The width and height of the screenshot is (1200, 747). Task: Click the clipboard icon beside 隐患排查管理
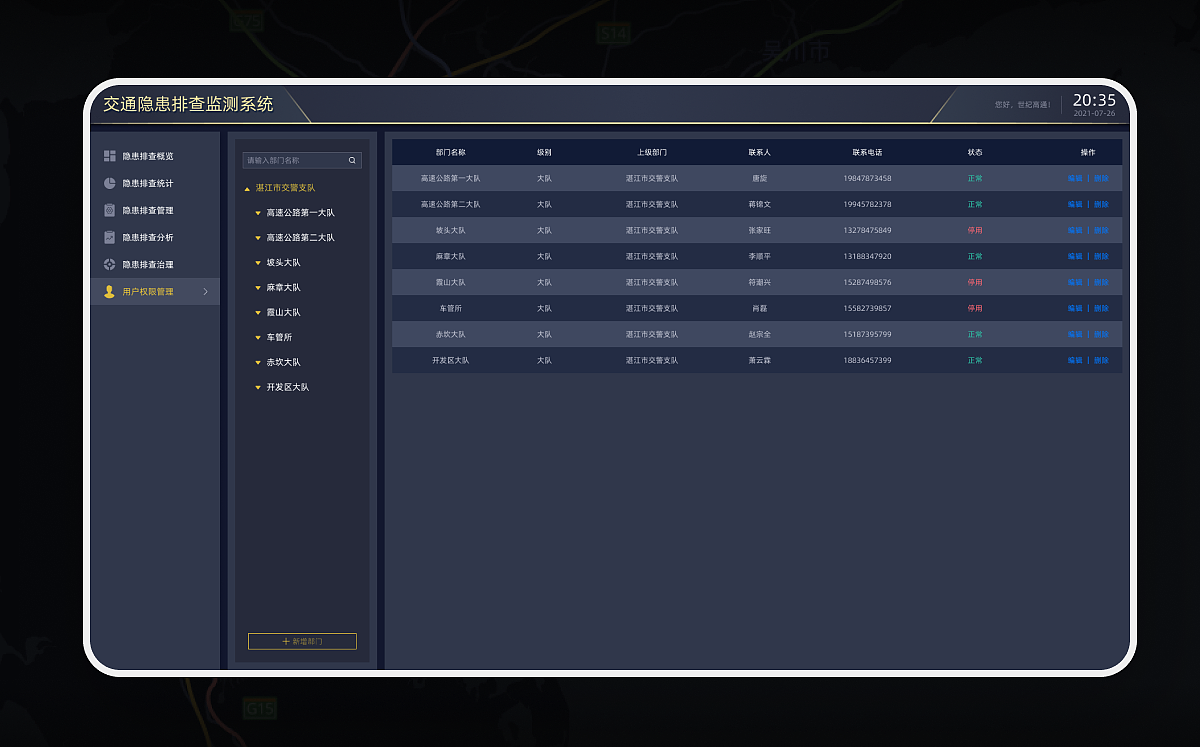point(110,210)
